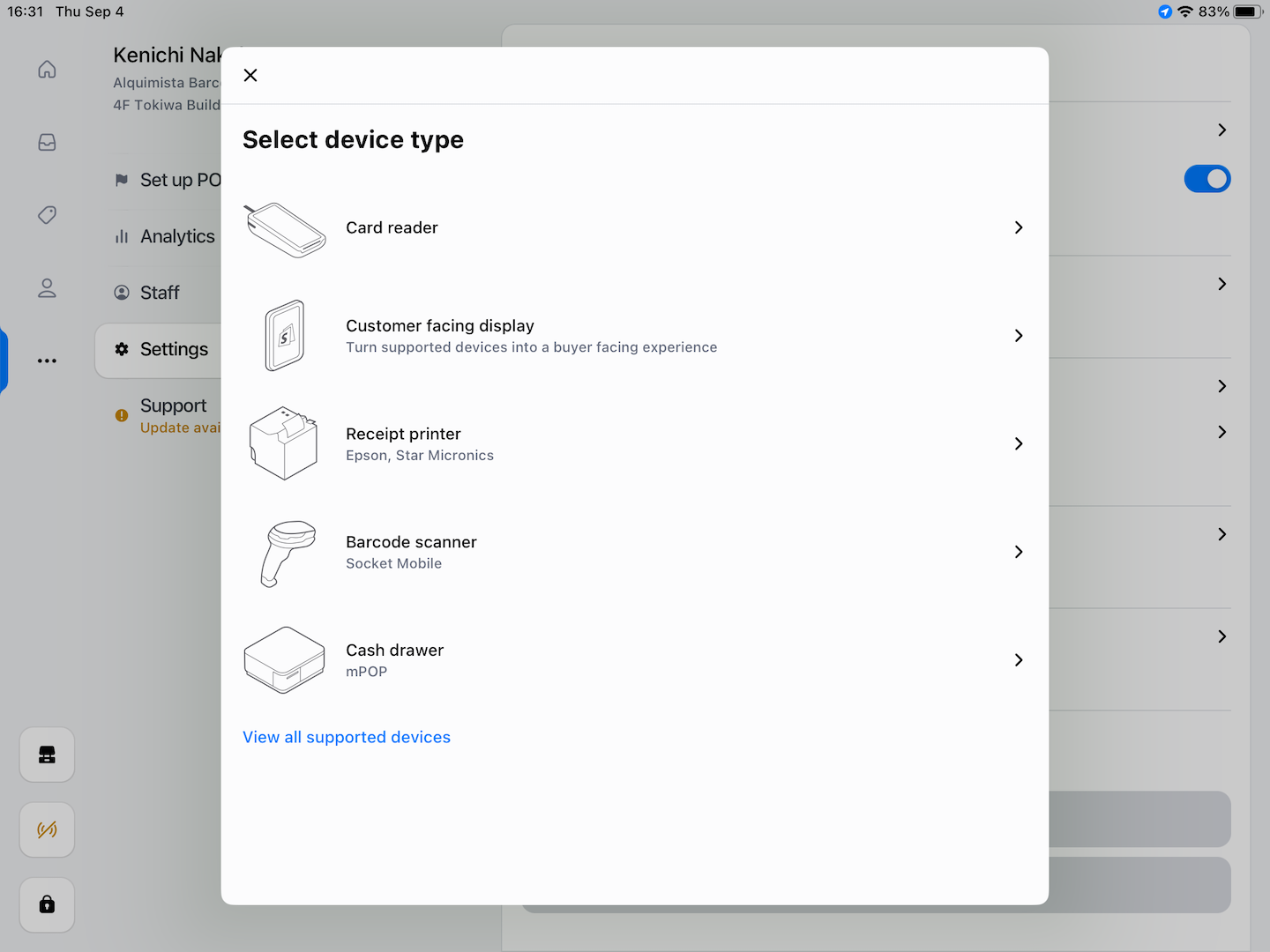Image resolution: width=1270 pixels, height=952 pixels.
Task: Tap the lock screen padlock icon
Action: [x=48, y=904]
